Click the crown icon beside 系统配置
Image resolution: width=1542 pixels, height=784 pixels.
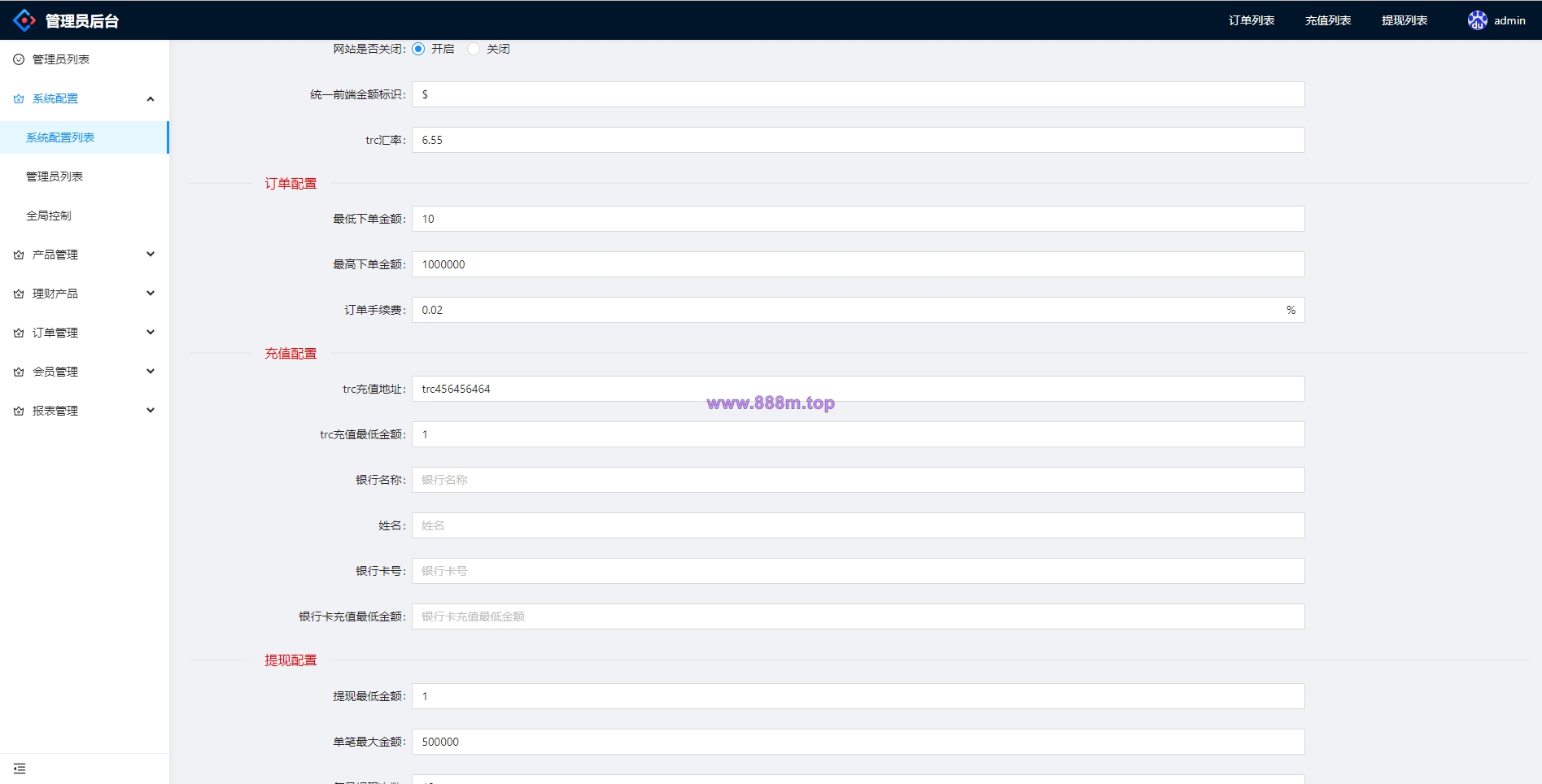[x=19, y=98]
